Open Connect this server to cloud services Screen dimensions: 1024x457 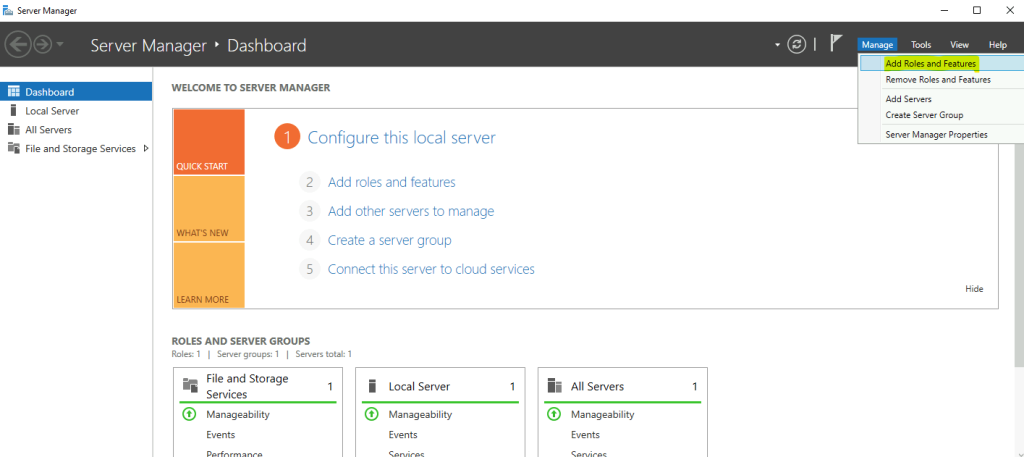[x=431, y=269]
